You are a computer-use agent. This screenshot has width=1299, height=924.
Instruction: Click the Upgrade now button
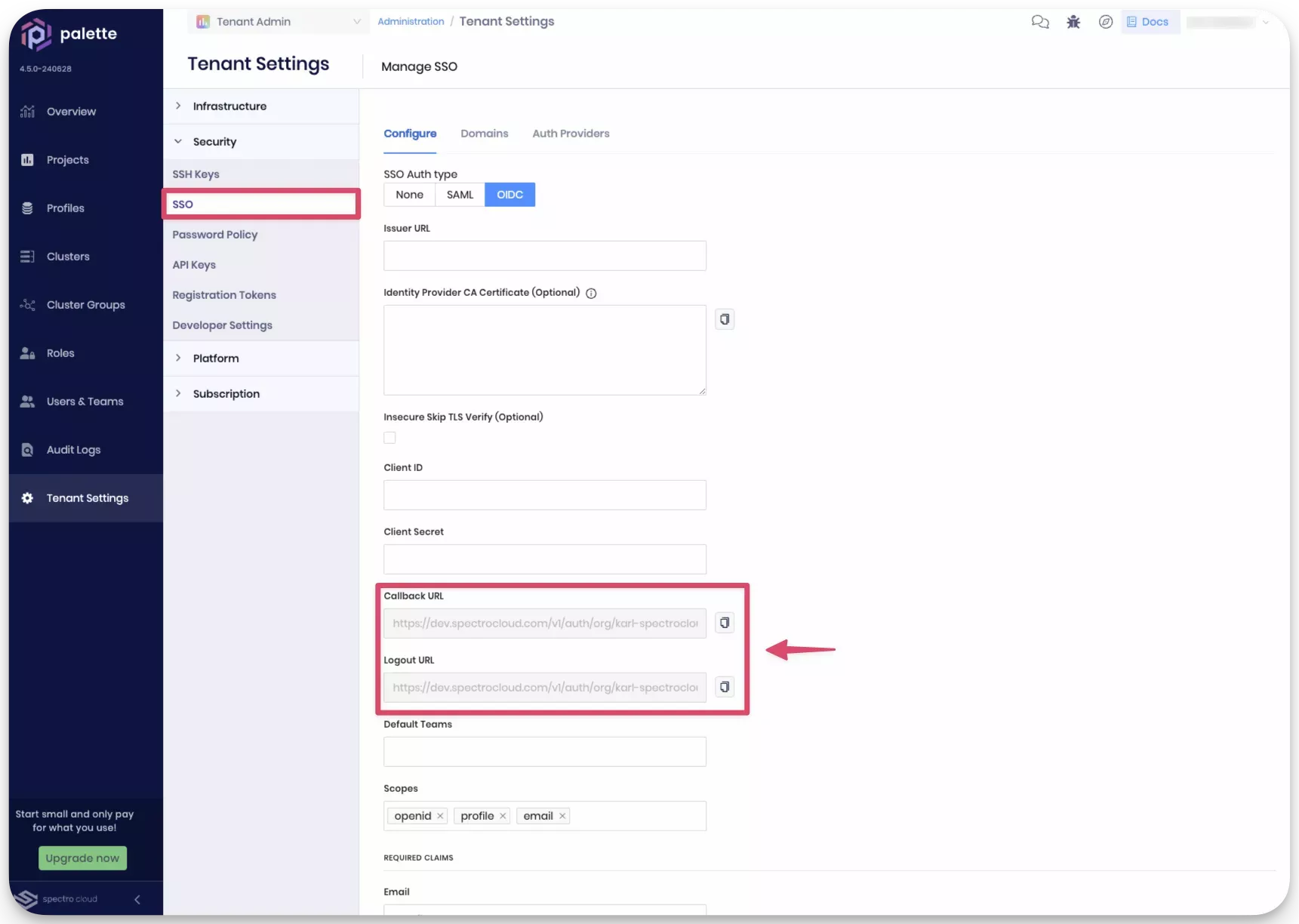point(82,858)
